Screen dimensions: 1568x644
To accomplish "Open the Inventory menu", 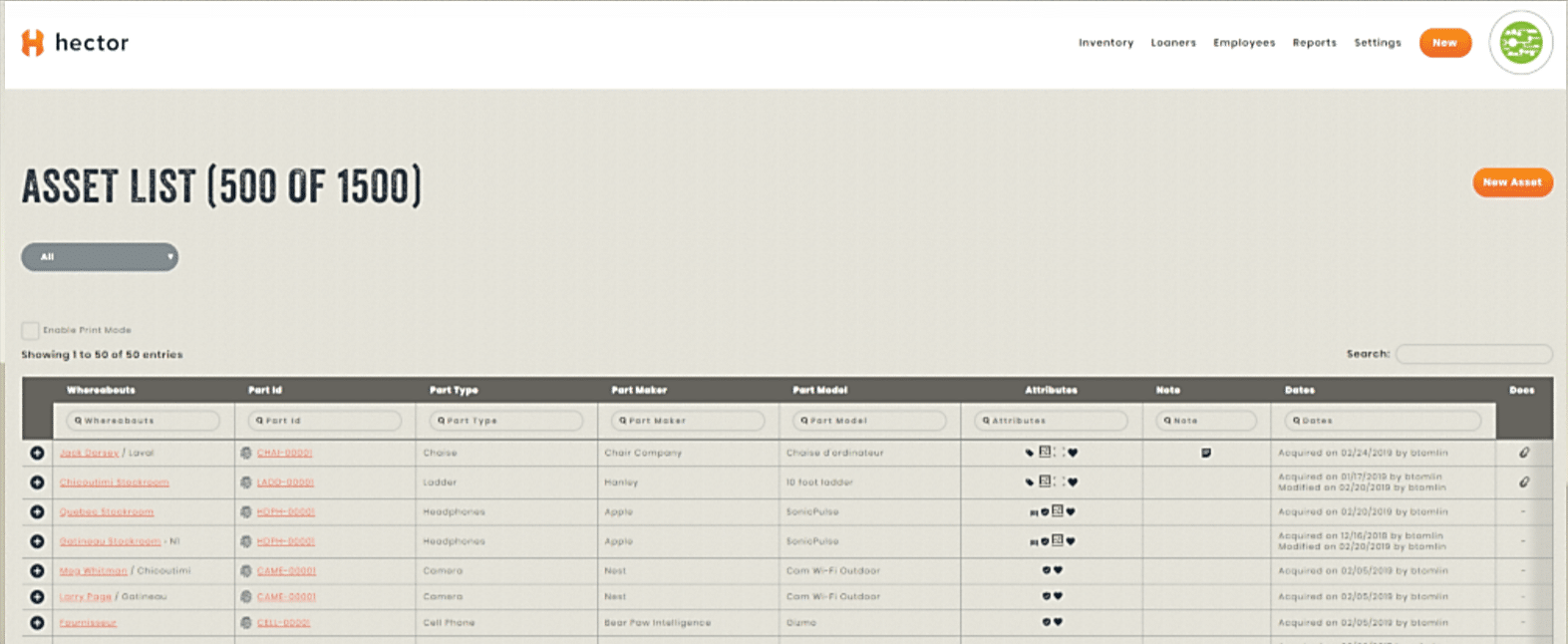I will coord(1105,43).
